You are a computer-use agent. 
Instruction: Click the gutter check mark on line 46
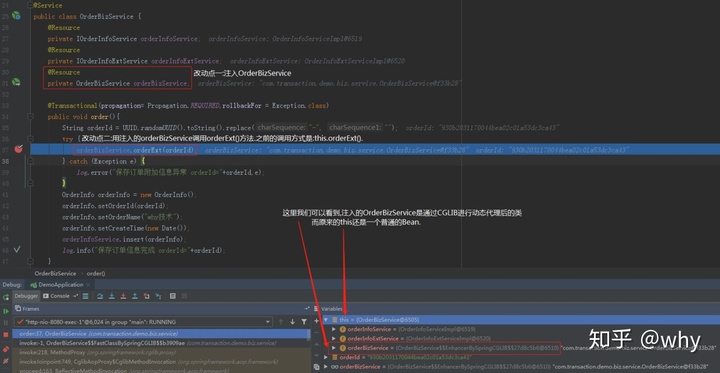coord(17,249)
